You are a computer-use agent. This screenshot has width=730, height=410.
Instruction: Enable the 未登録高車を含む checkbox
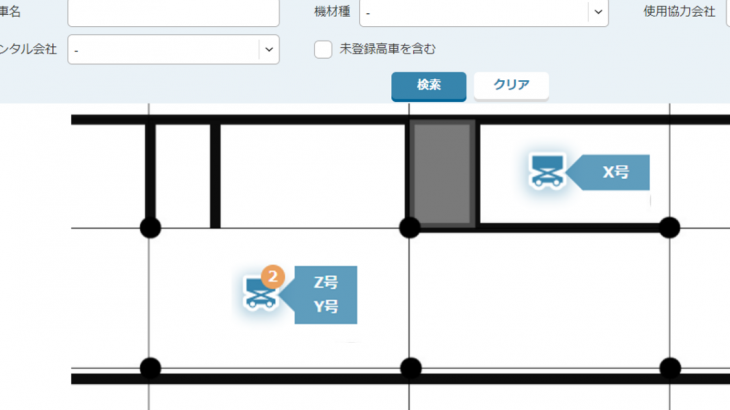point(323,49)
